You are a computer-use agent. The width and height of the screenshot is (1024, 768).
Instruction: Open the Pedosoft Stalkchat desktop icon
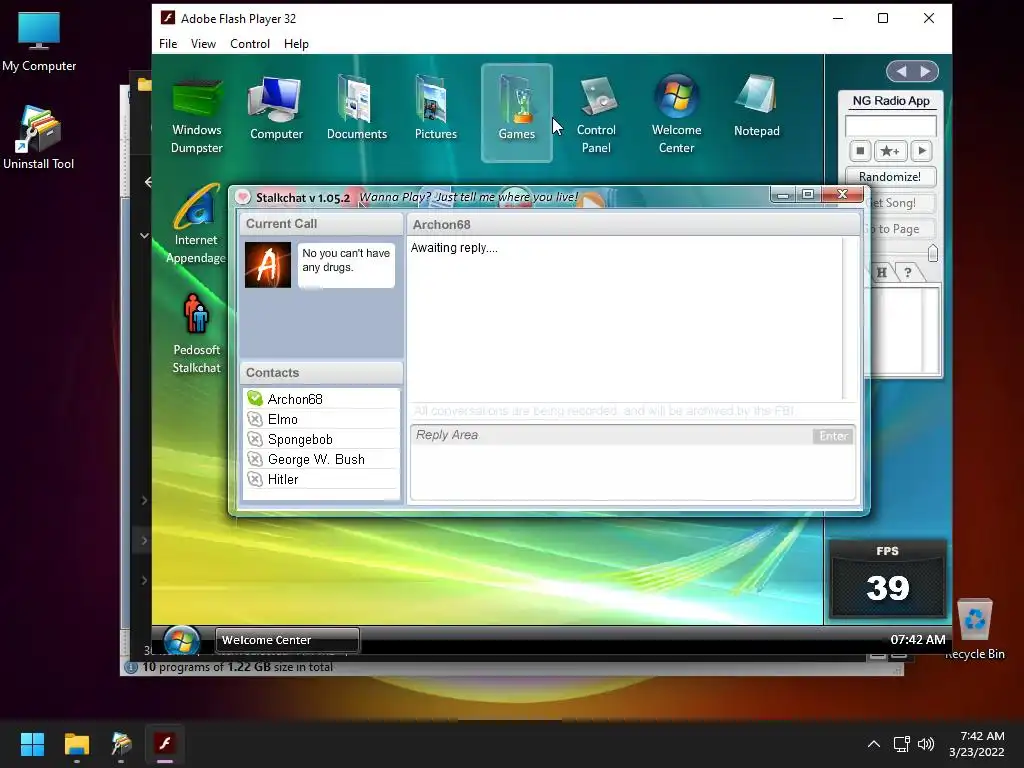pos(196,334)
